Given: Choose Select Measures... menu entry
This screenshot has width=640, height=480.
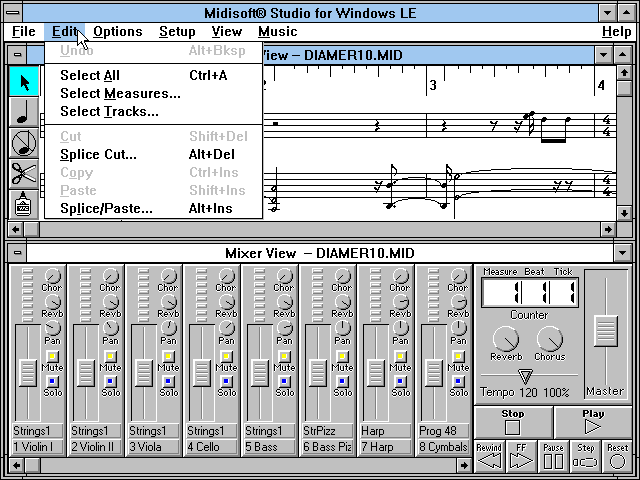Looking at the screenshot, I should [x=153, y=93].
